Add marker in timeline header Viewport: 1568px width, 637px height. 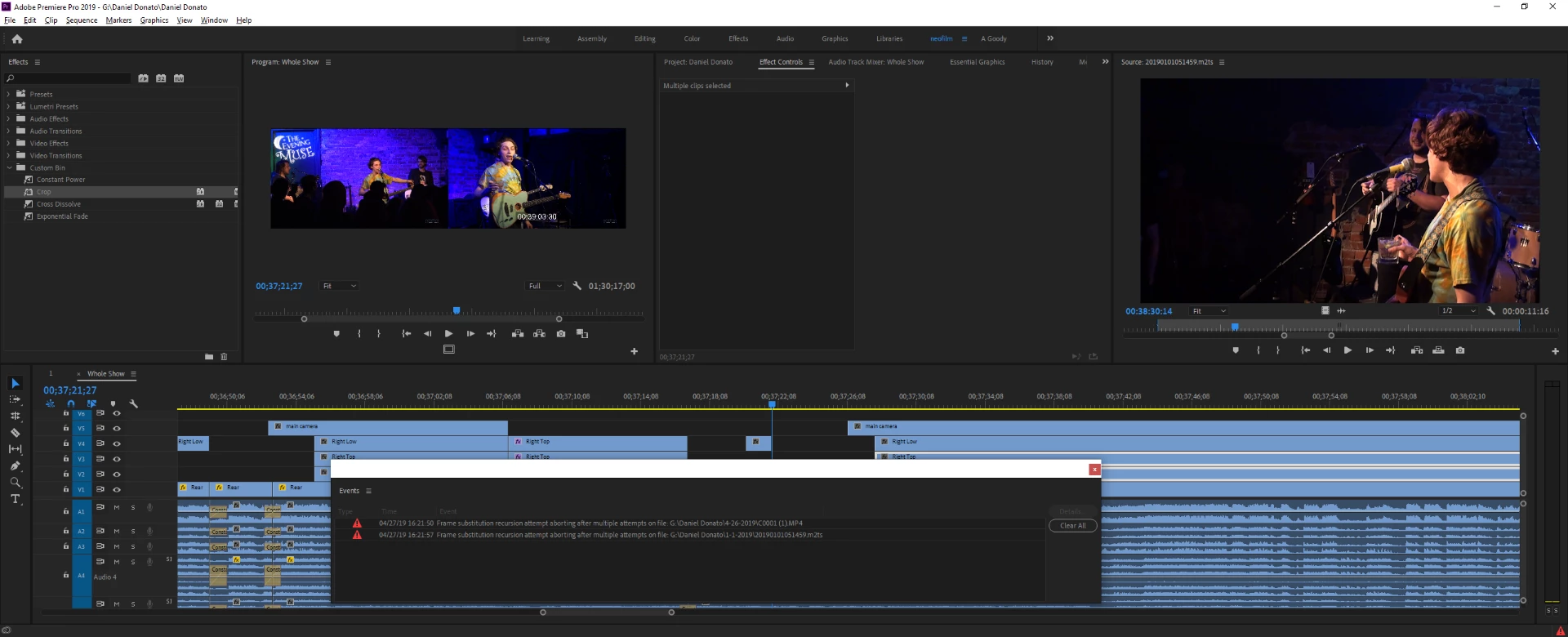point(113,403)
